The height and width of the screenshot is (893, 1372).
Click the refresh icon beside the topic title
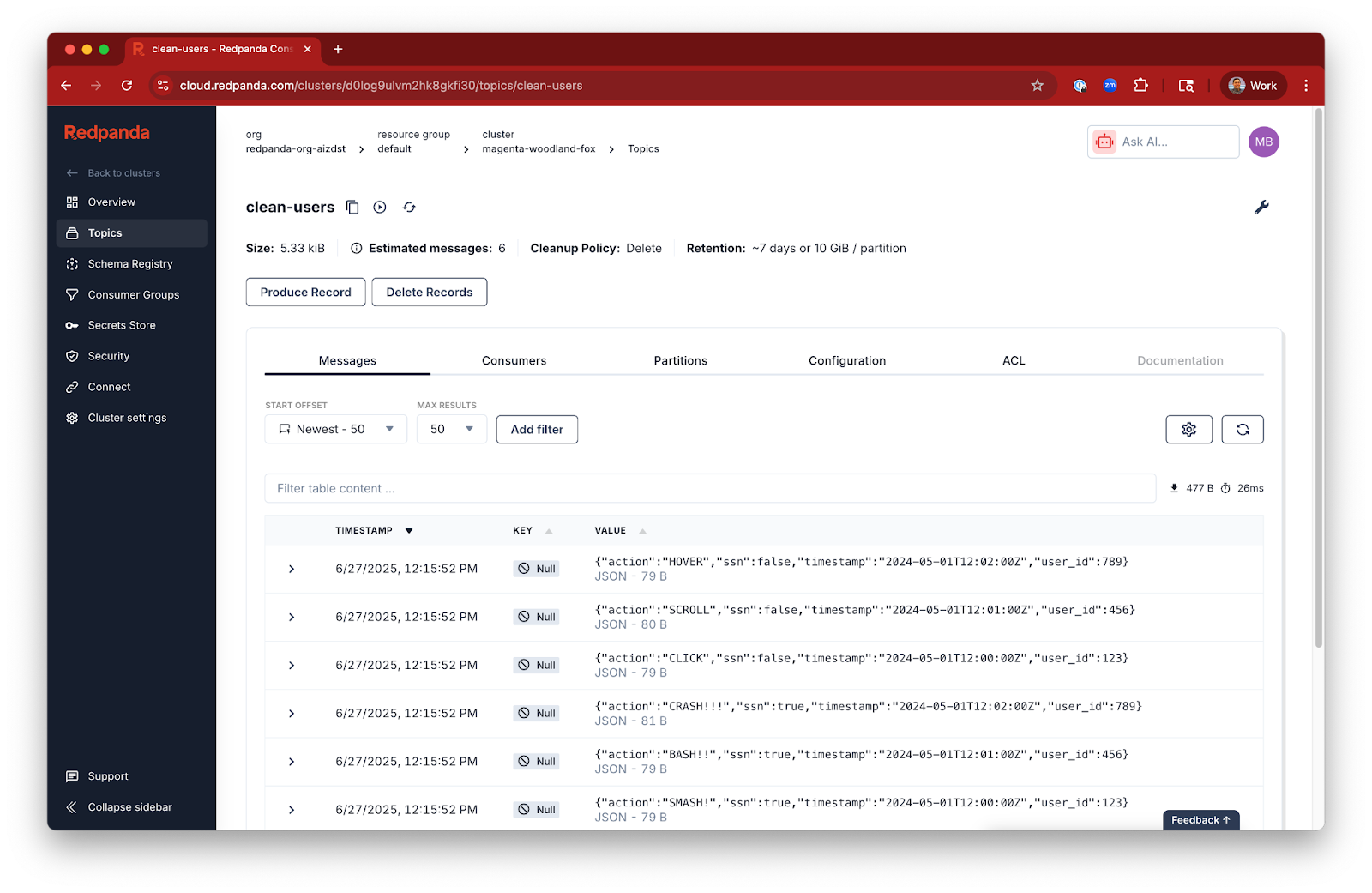[x=409, y=207]
